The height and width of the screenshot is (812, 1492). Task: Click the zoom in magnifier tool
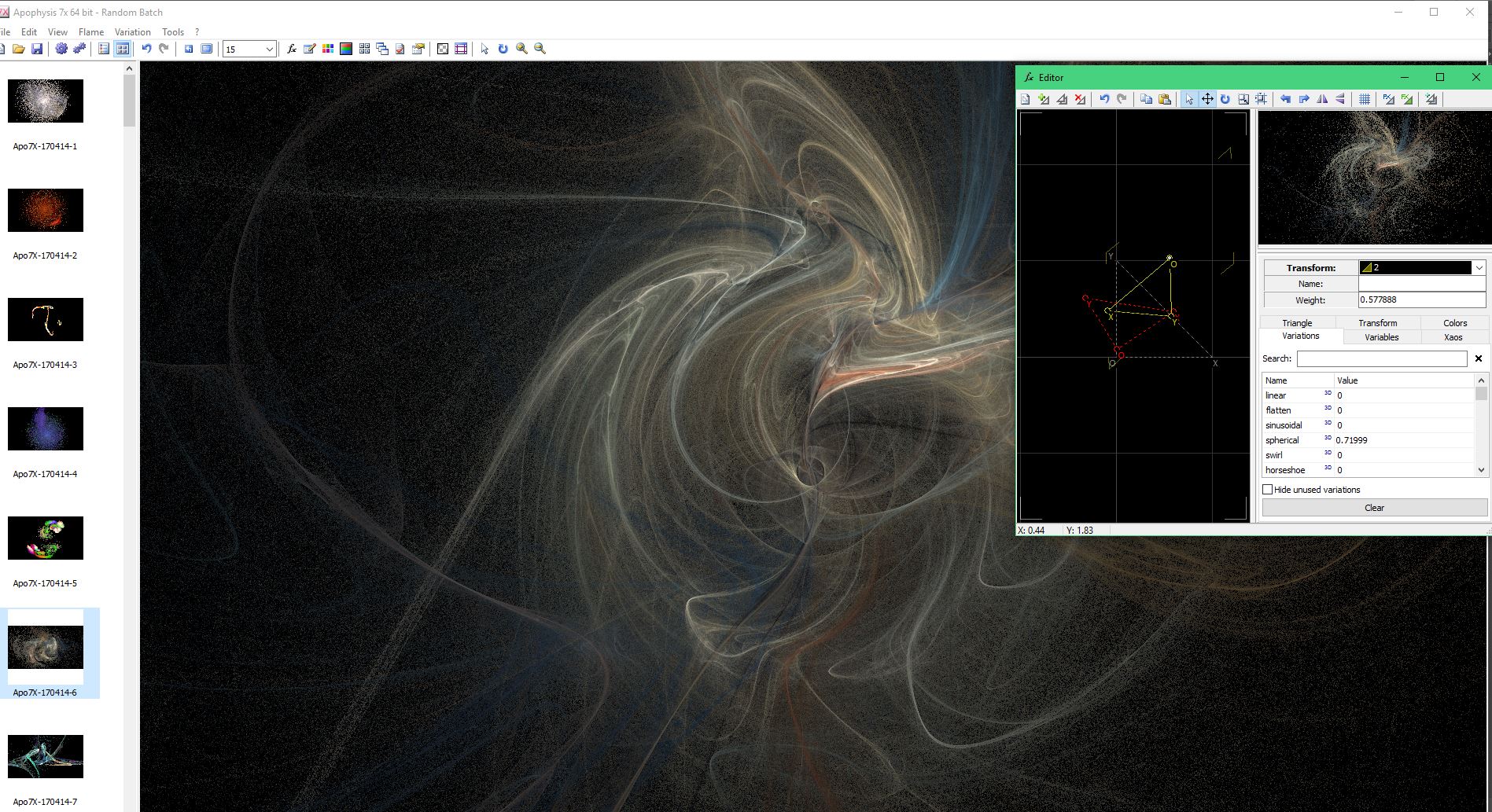(521, 49)
